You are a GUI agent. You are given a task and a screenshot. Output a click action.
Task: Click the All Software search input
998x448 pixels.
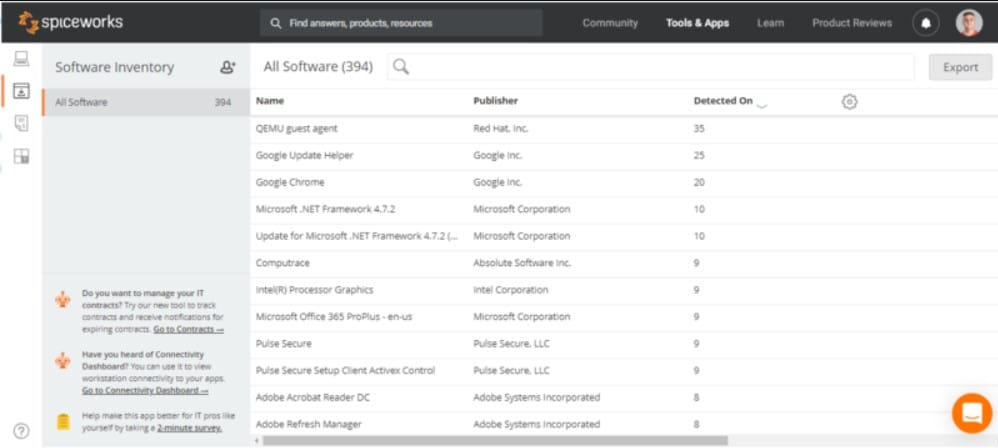click(x=650, y=67)
